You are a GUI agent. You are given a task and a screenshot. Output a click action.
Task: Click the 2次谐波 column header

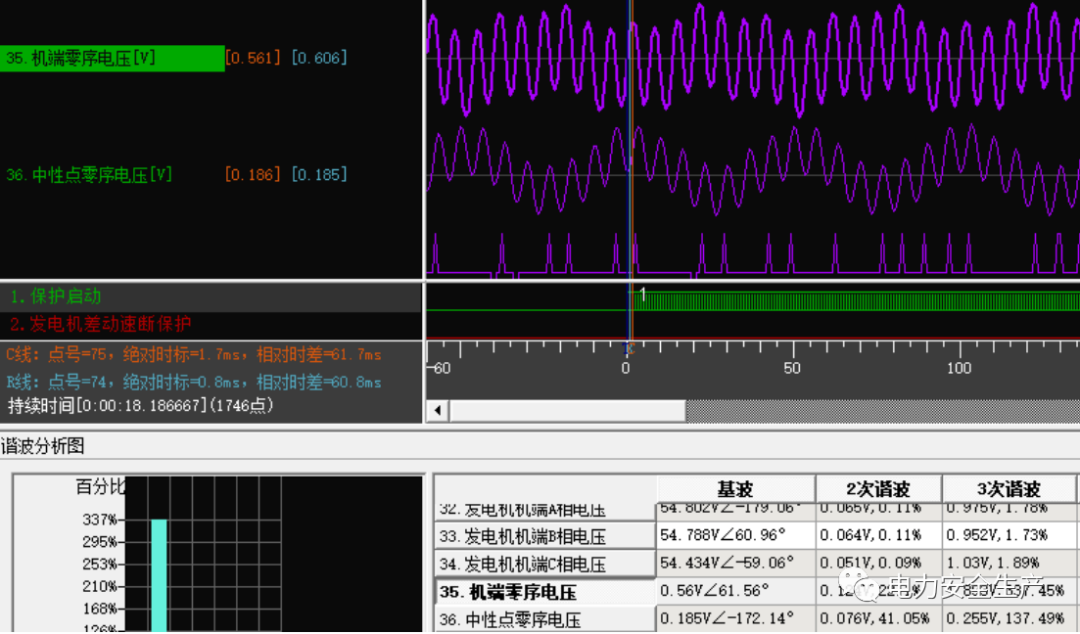878,489
